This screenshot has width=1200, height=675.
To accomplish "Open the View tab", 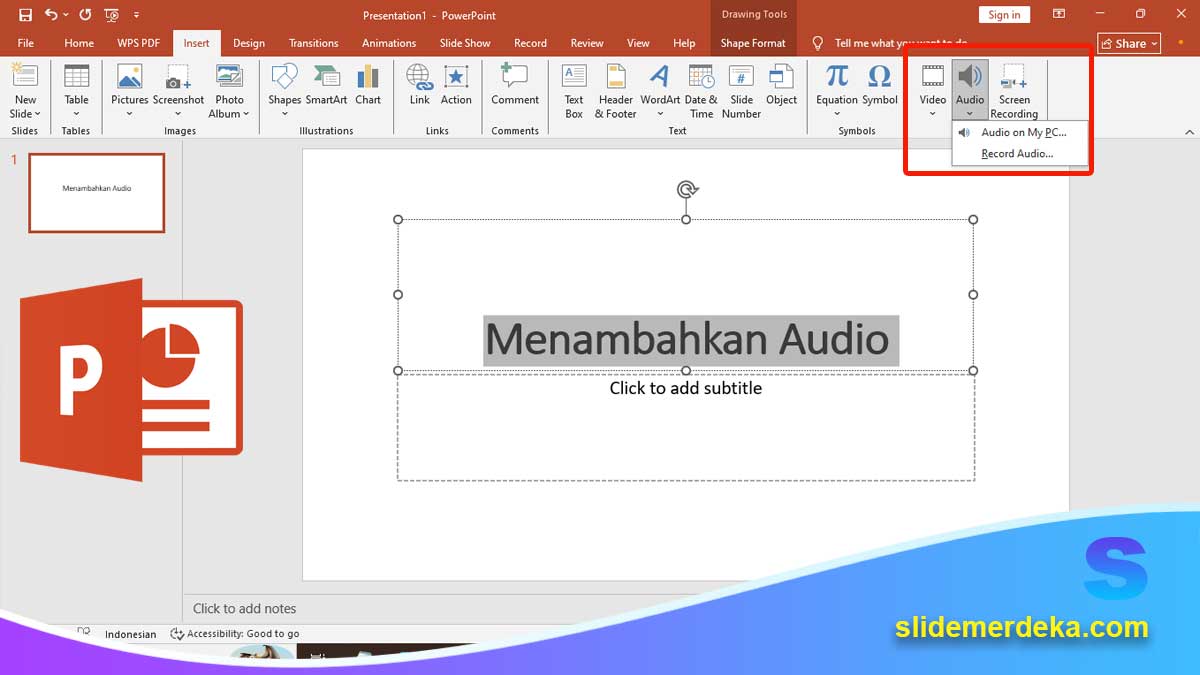I will click(x=638, y=43).
